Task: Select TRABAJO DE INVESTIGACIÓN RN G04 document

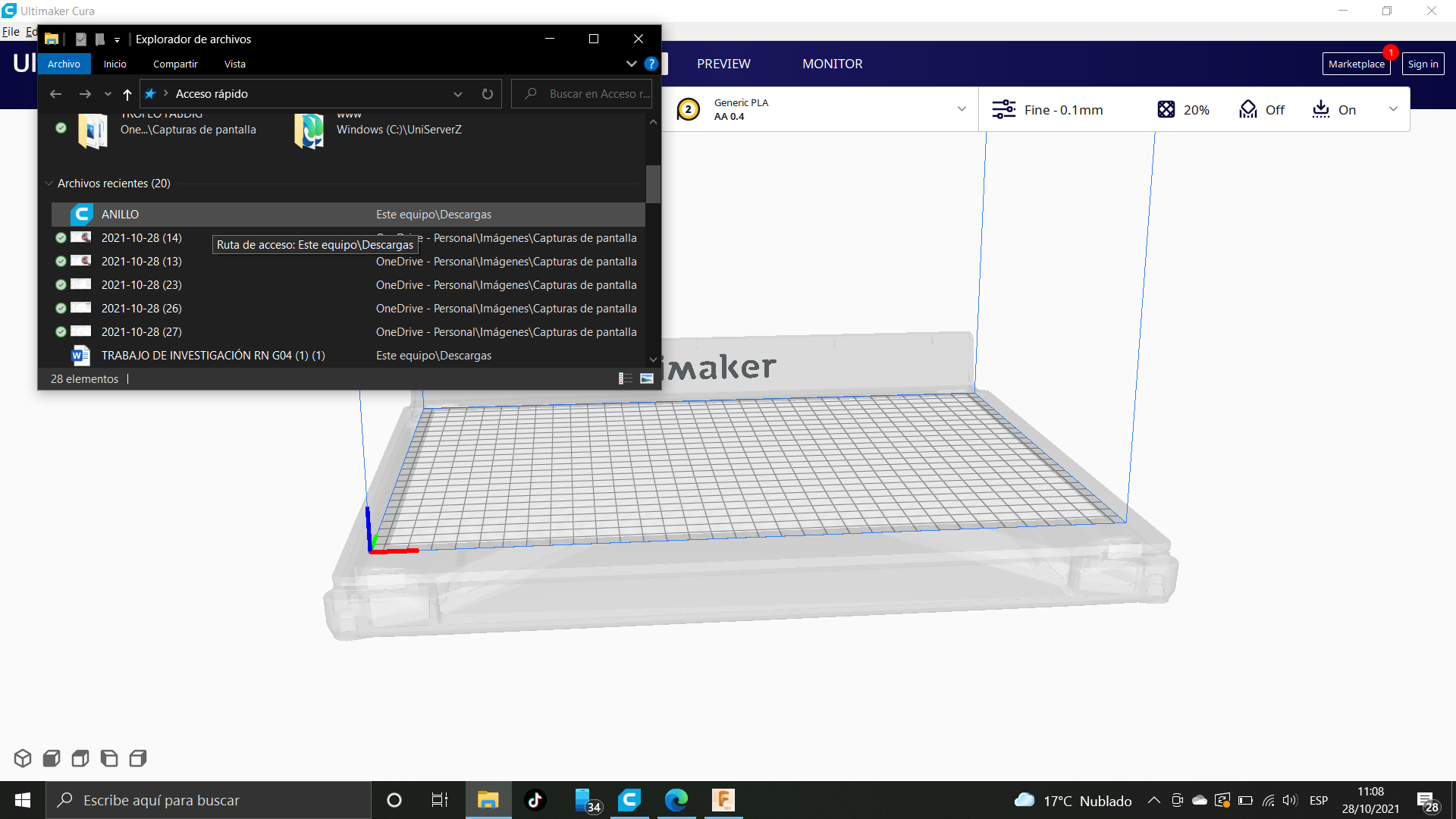Action: point(348,356)
